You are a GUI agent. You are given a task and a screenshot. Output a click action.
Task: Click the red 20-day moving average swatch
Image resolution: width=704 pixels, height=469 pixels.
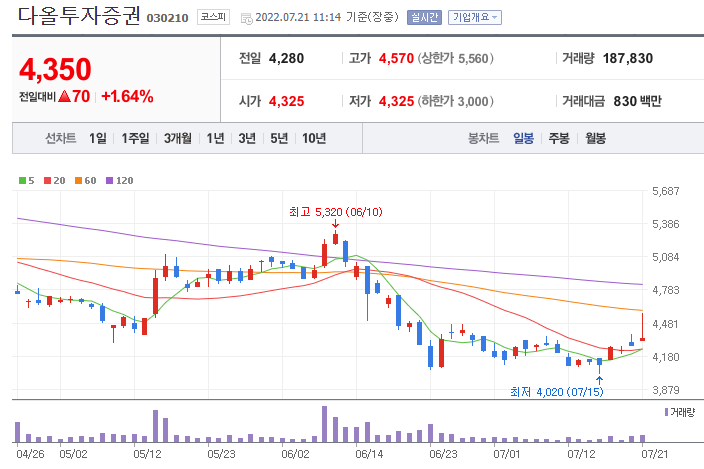click(48, 180)
